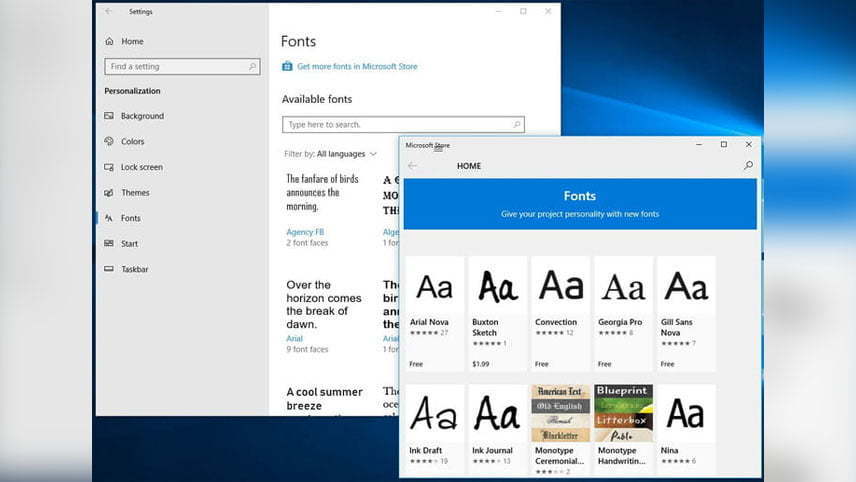
Task: Click the Taskbar icon in sidebar
Action: (x=109, y=269)
